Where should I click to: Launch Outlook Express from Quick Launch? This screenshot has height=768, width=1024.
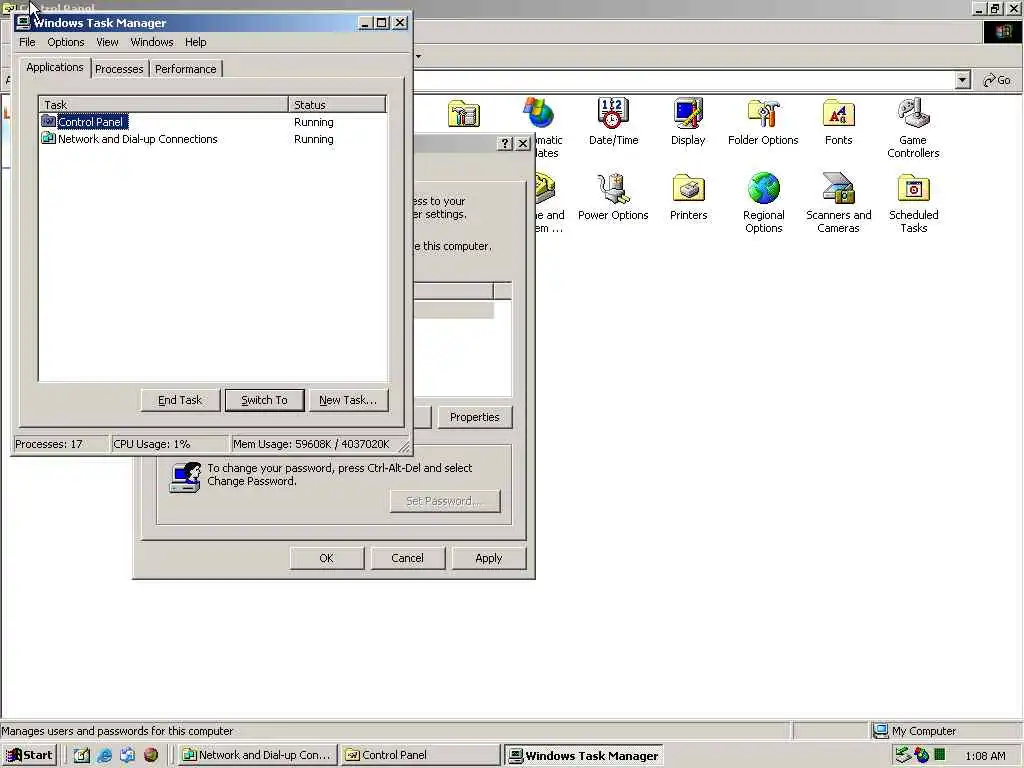click(127, 755)
